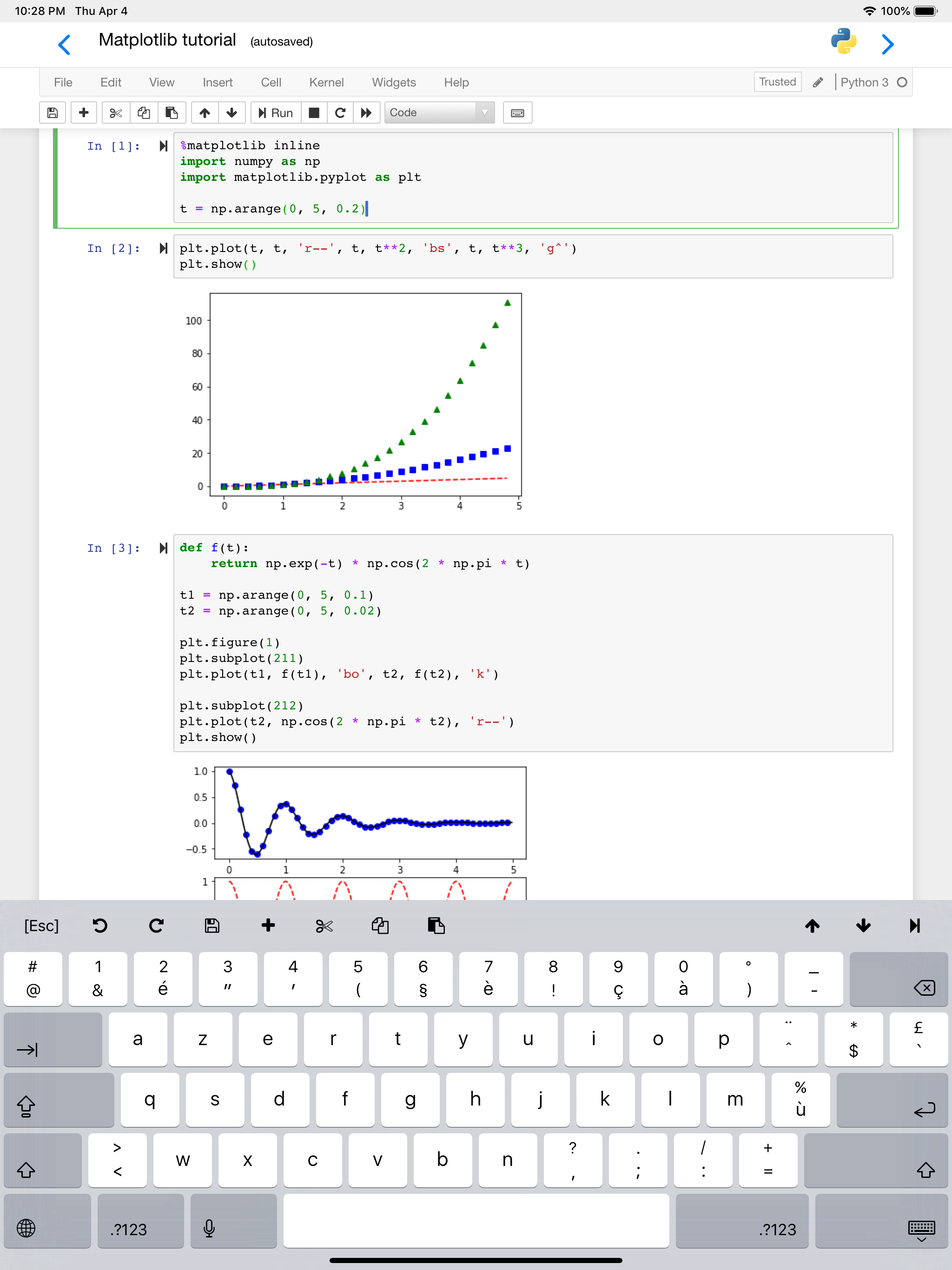Viewport: 952px width, 1270px height.
Task: Go back using the blue left chevron
Action: pyautogui.click(x=64, y=44)
